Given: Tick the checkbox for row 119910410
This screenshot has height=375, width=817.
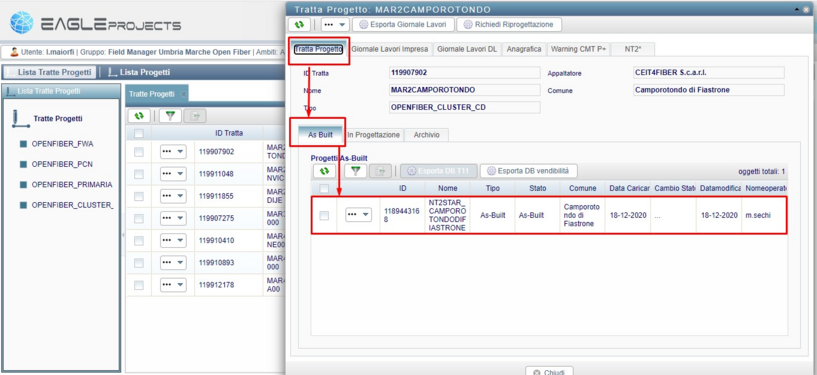Looking at the screenshot, I should tap(139, 241).
